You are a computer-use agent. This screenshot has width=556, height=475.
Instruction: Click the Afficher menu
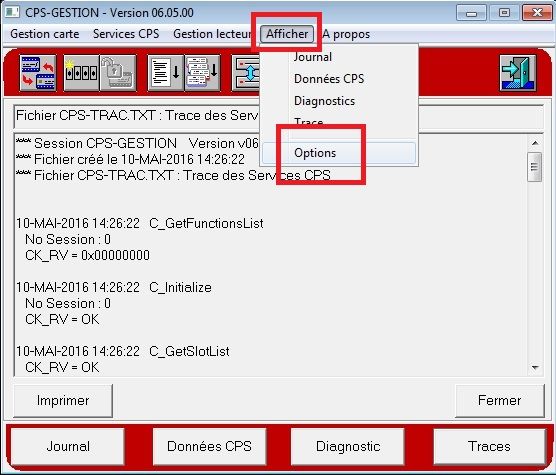click(287, 34)
